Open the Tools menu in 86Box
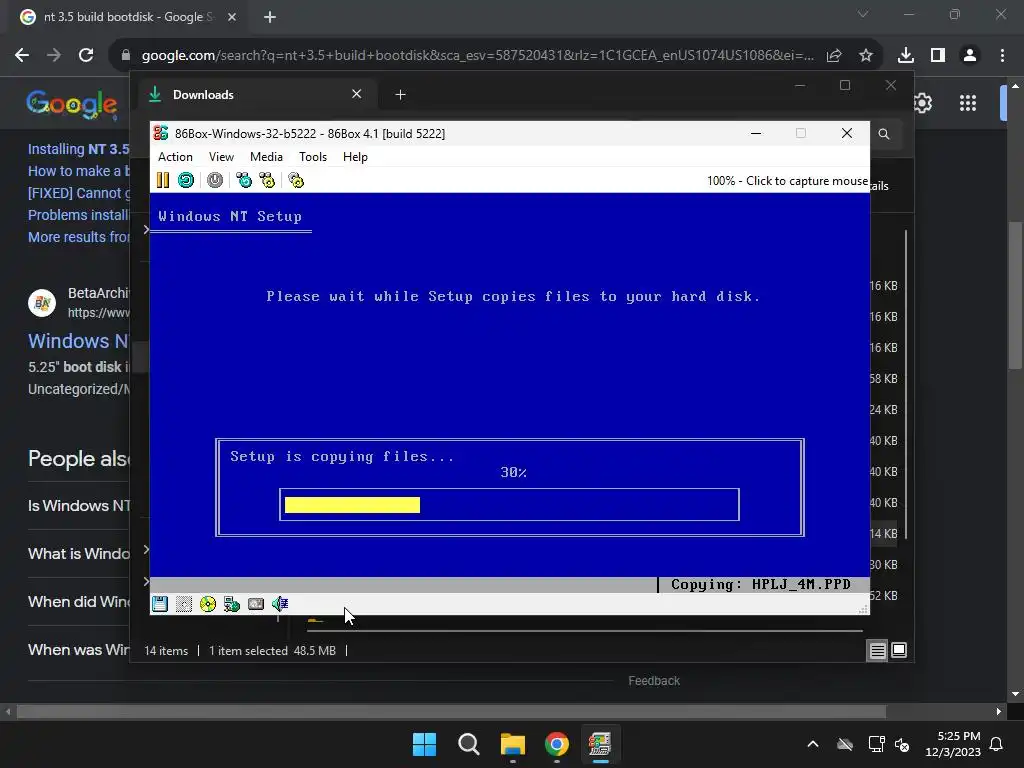The image size is (1024, 768). click(312, 157)
